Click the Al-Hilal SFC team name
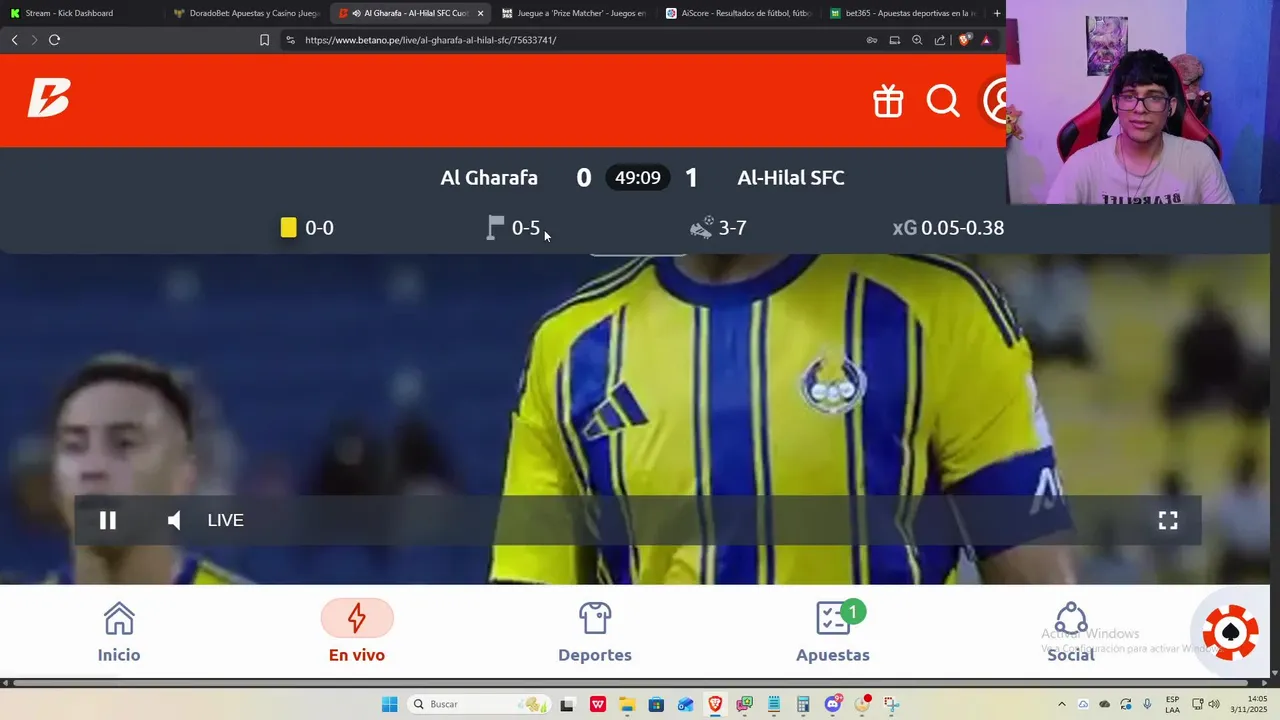 [x=791, y=178]
